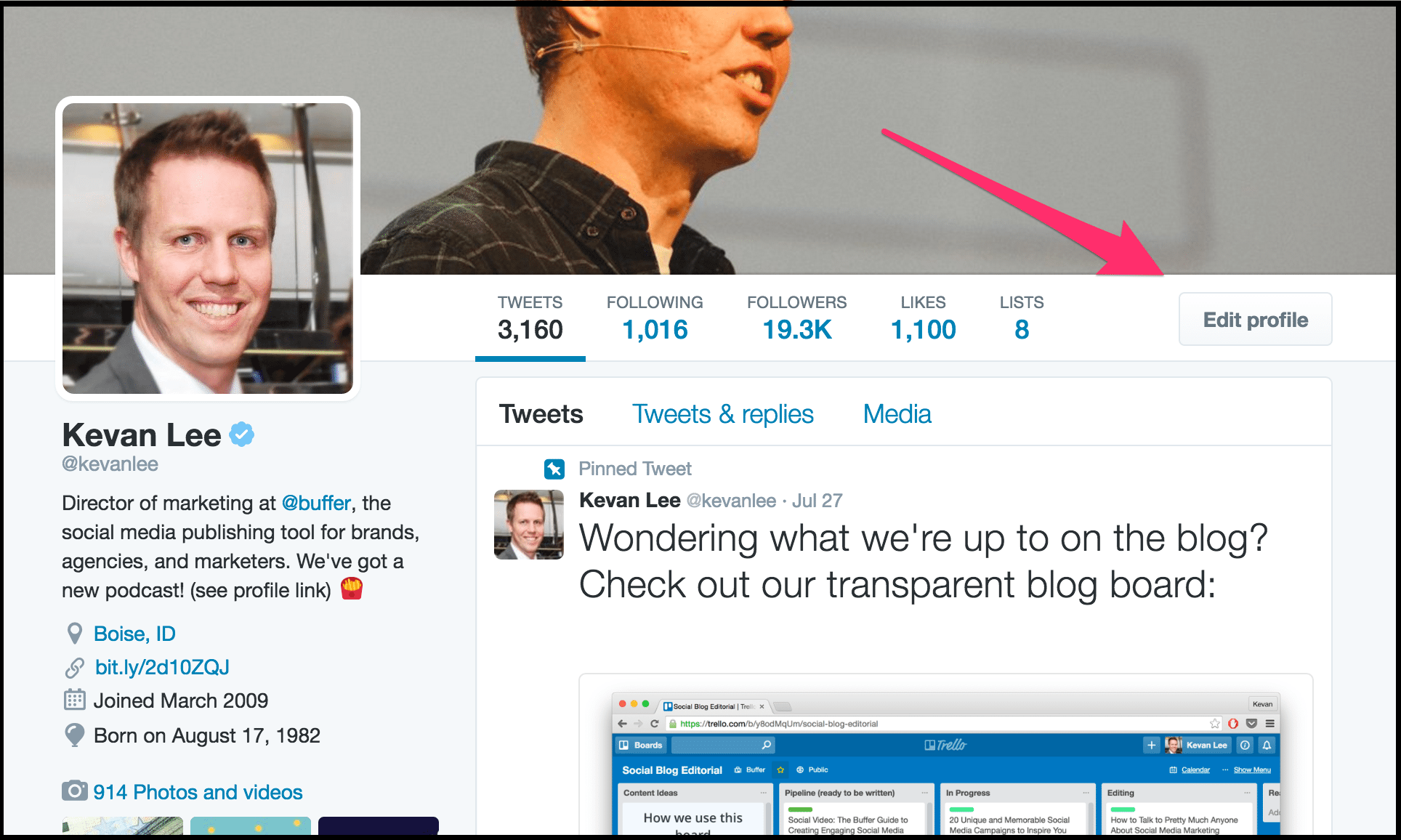Screen dimensions: 1401x840
Task: Switch to the Tweets & replies tab
Action: (x=723, y=414)
